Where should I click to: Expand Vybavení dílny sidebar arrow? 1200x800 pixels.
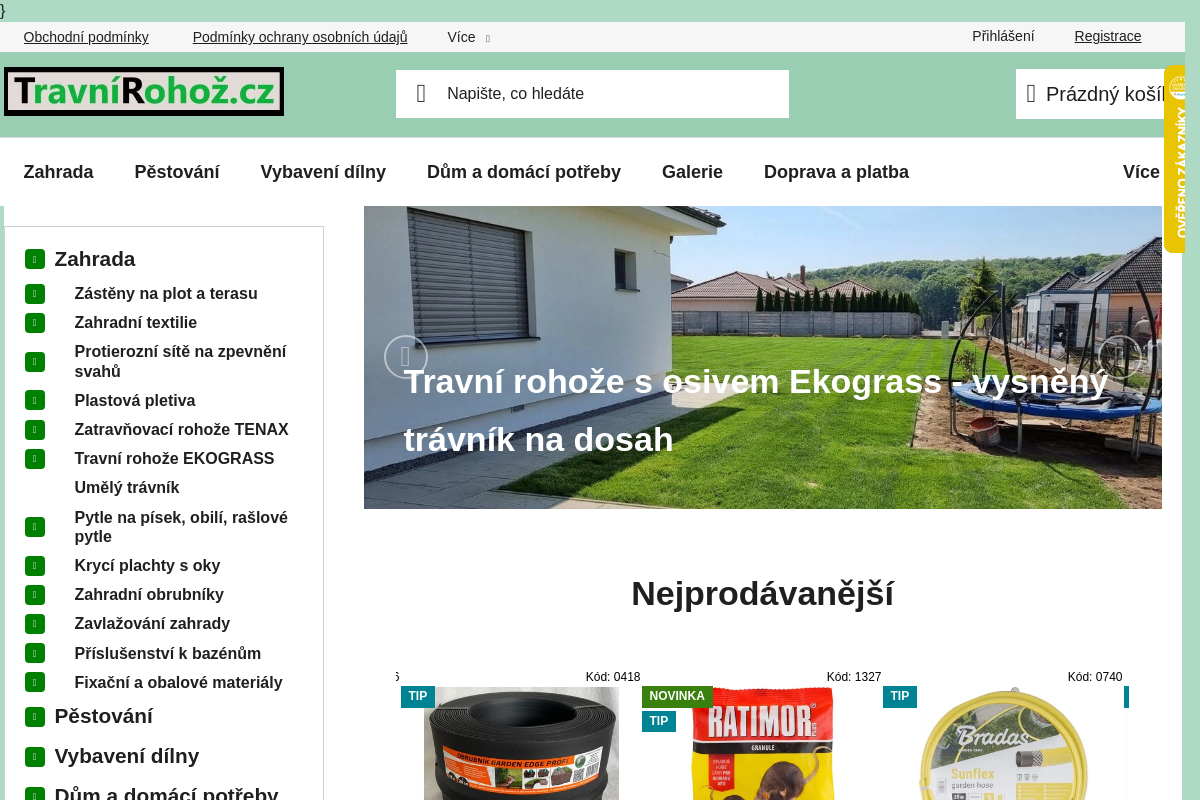click(35, 757)
